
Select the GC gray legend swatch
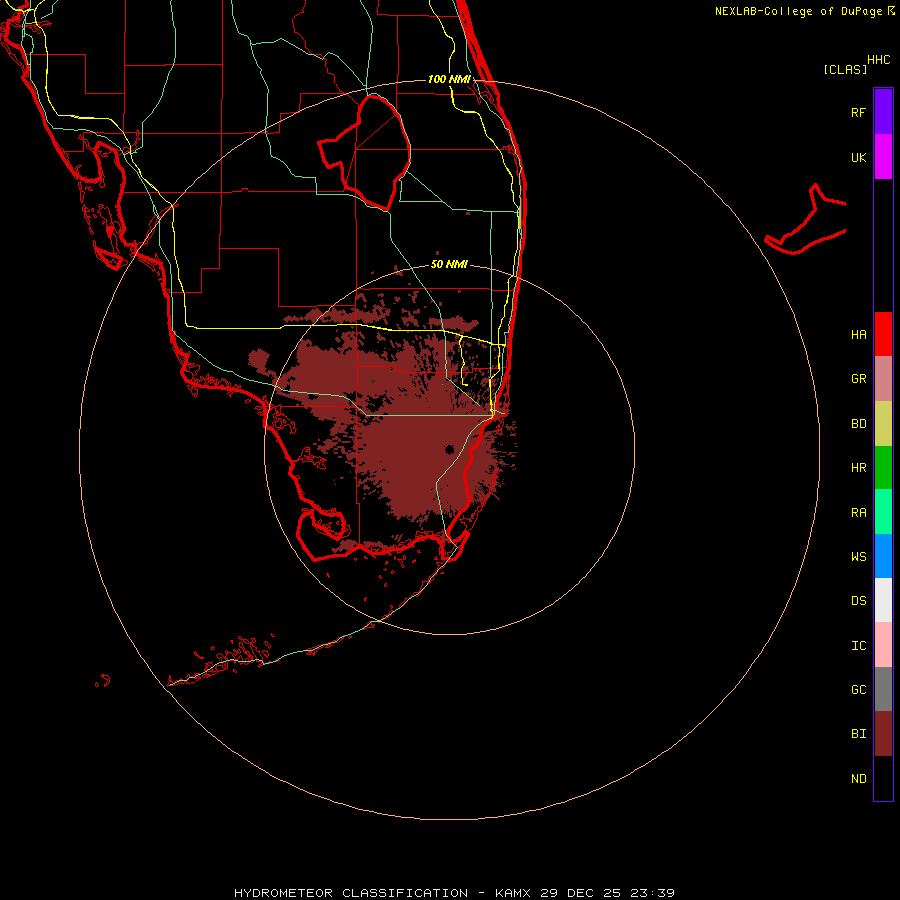[x=883, y=689]
